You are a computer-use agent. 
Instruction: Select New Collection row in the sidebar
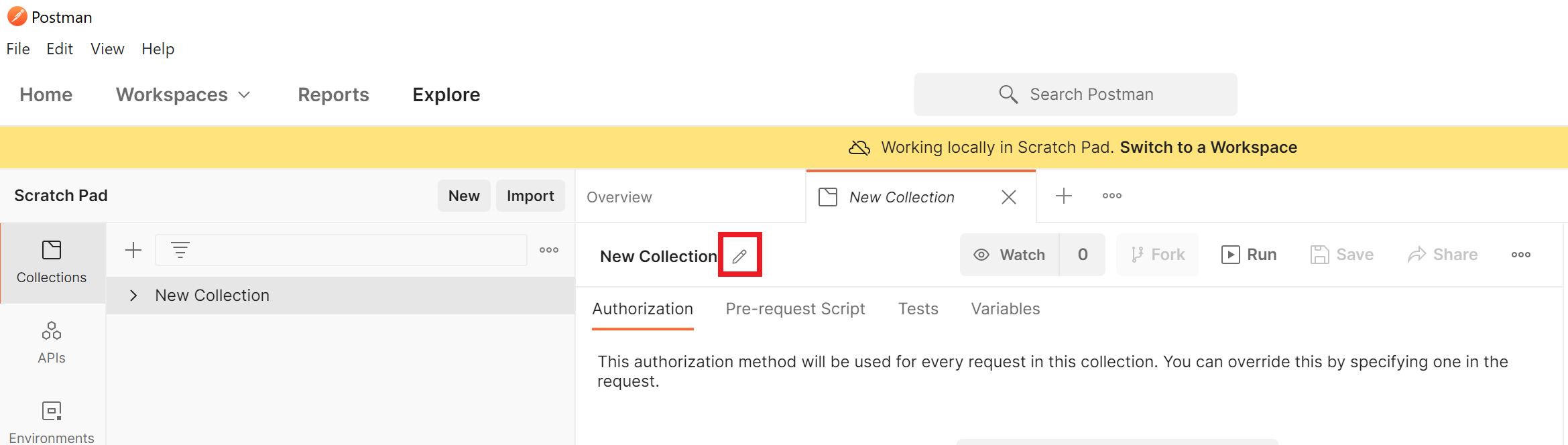click(x=341, y=296)
